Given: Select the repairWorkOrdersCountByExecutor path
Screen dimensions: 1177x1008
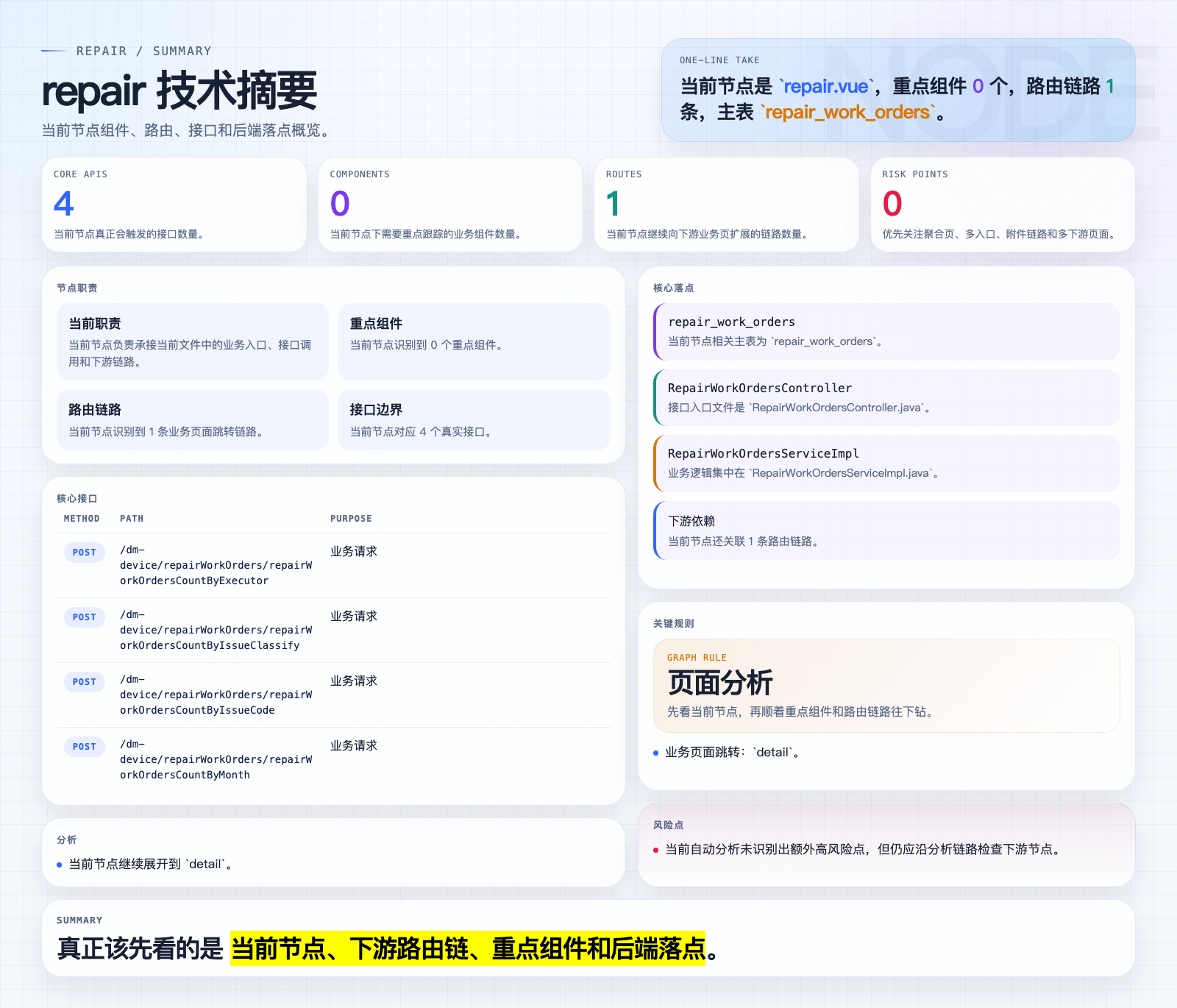Looking at the screenshot, I should click(x=216, y=565).
